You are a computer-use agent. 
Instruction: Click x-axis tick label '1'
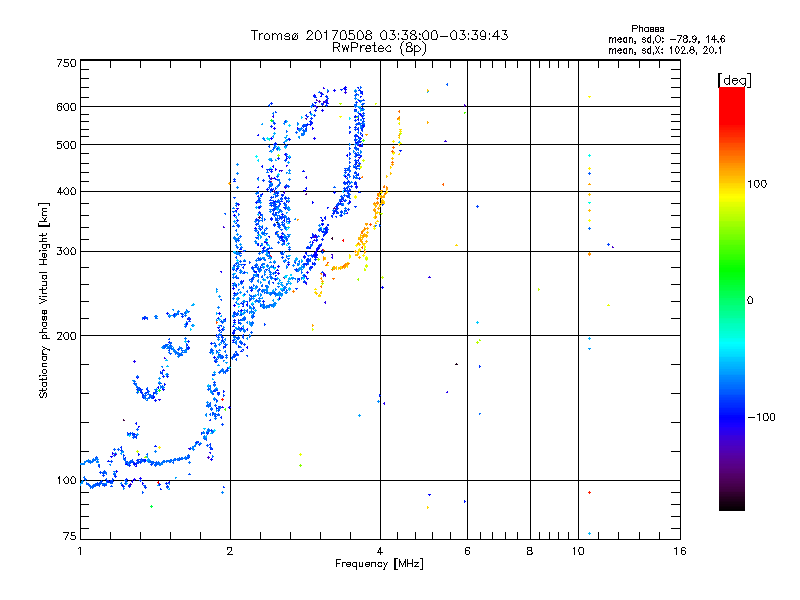coord(80,551)
